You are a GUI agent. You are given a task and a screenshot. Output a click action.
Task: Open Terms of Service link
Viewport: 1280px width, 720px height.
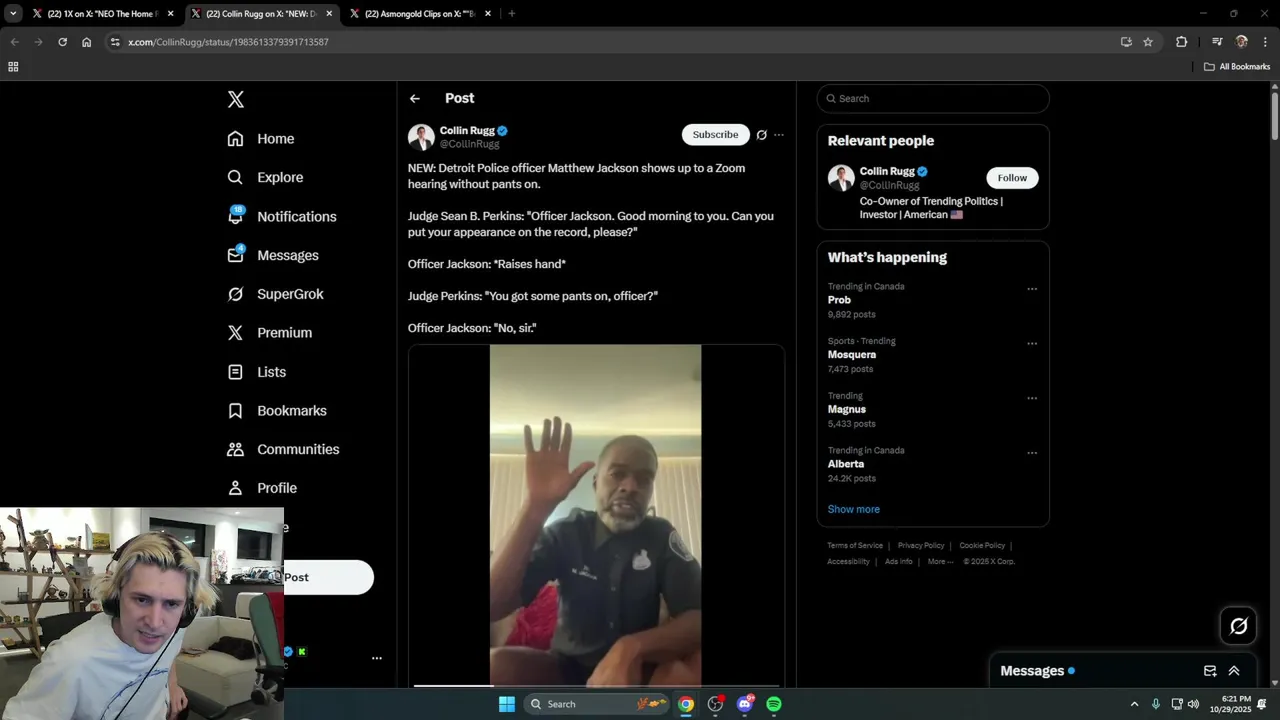(x=855, y=545)
